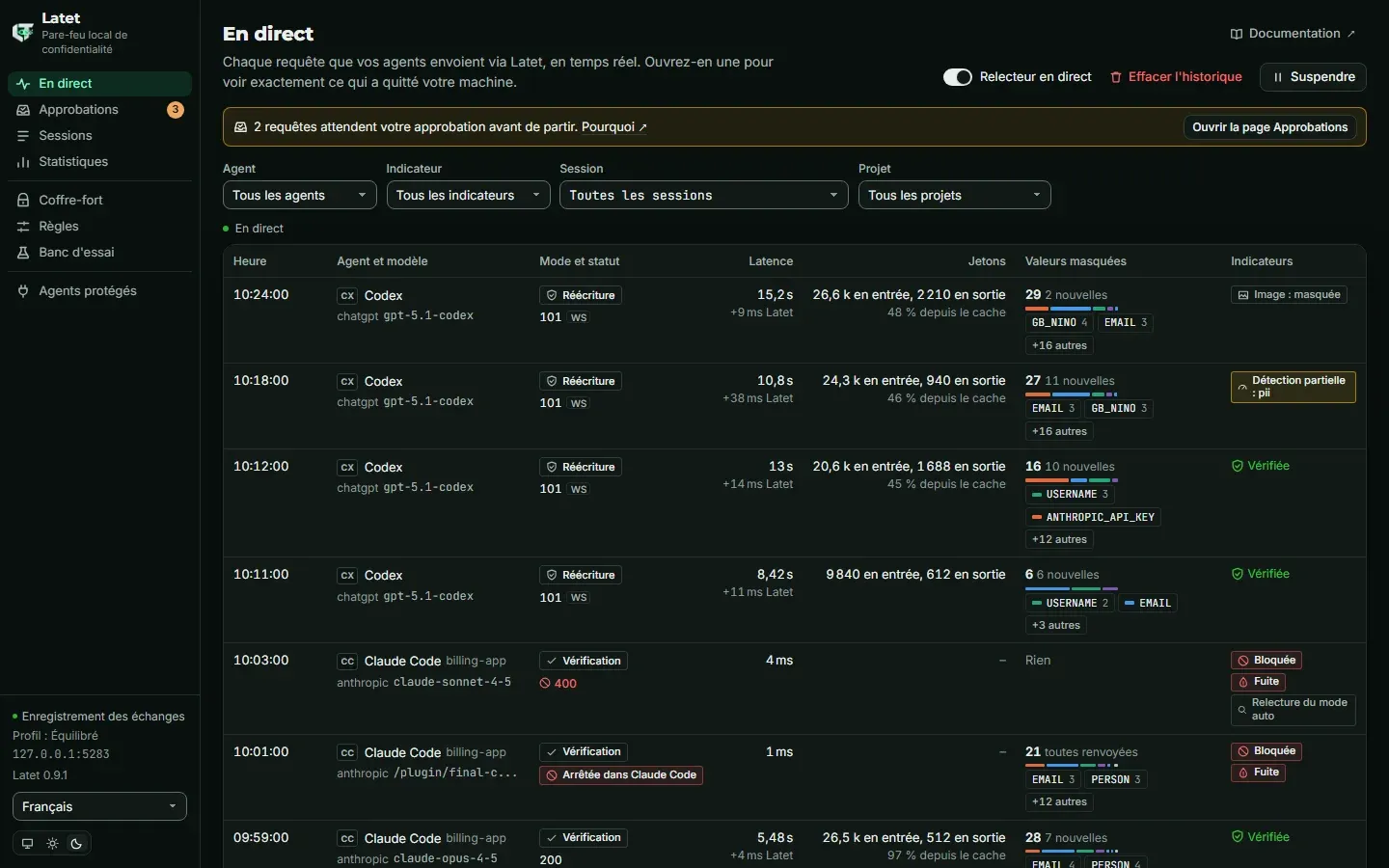Click the Latence column header

click(x=771, y=261)
